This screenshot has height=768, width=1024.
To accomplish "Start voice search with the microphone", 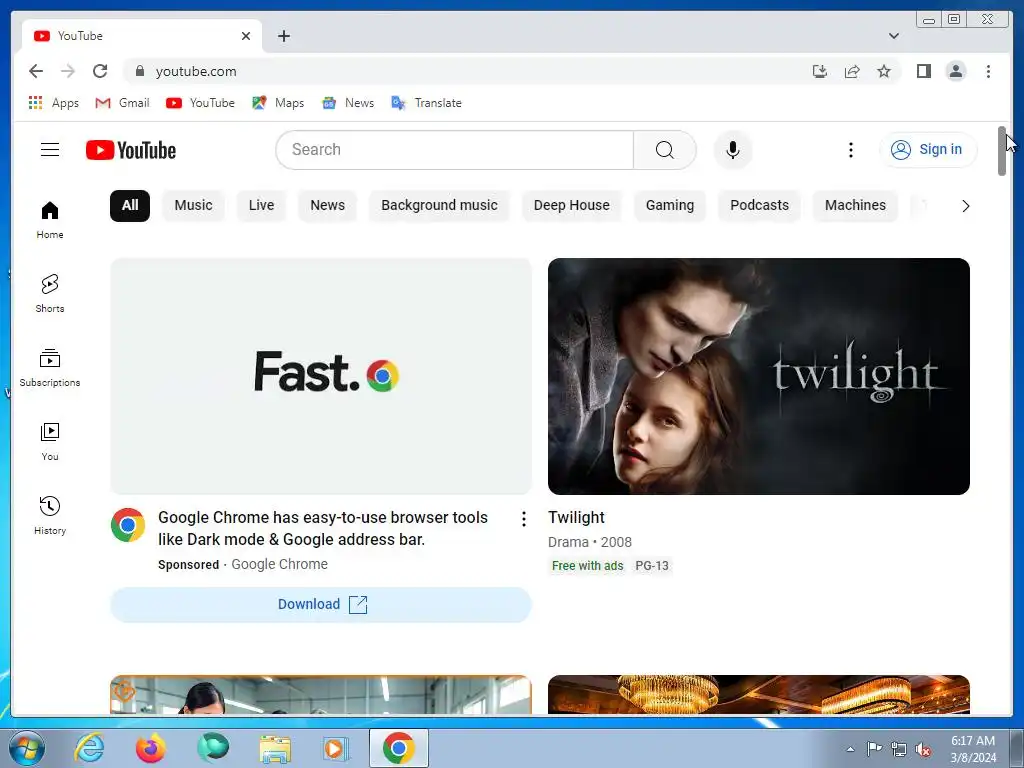I will [733, 150].
